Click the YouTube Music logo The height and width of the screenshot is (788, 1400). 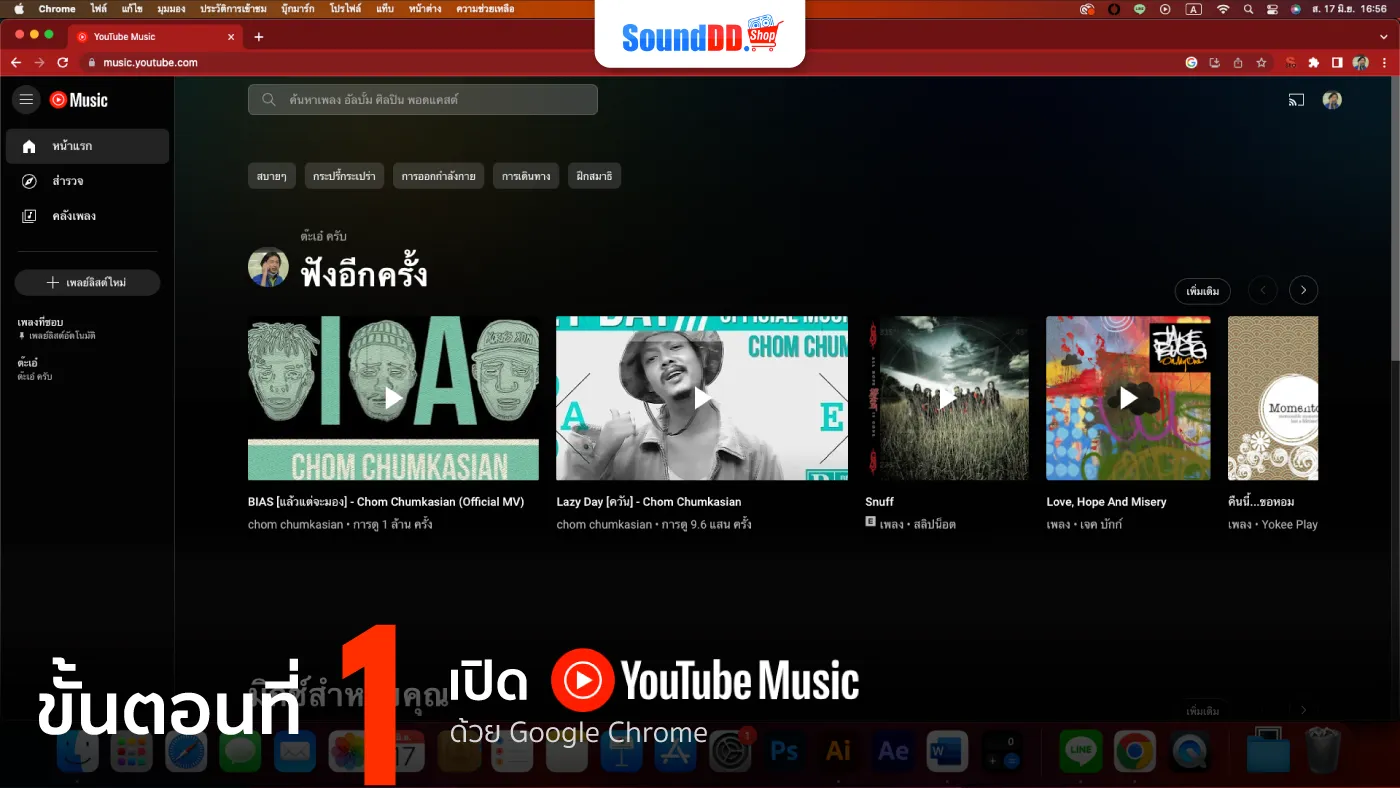point(79,100)
